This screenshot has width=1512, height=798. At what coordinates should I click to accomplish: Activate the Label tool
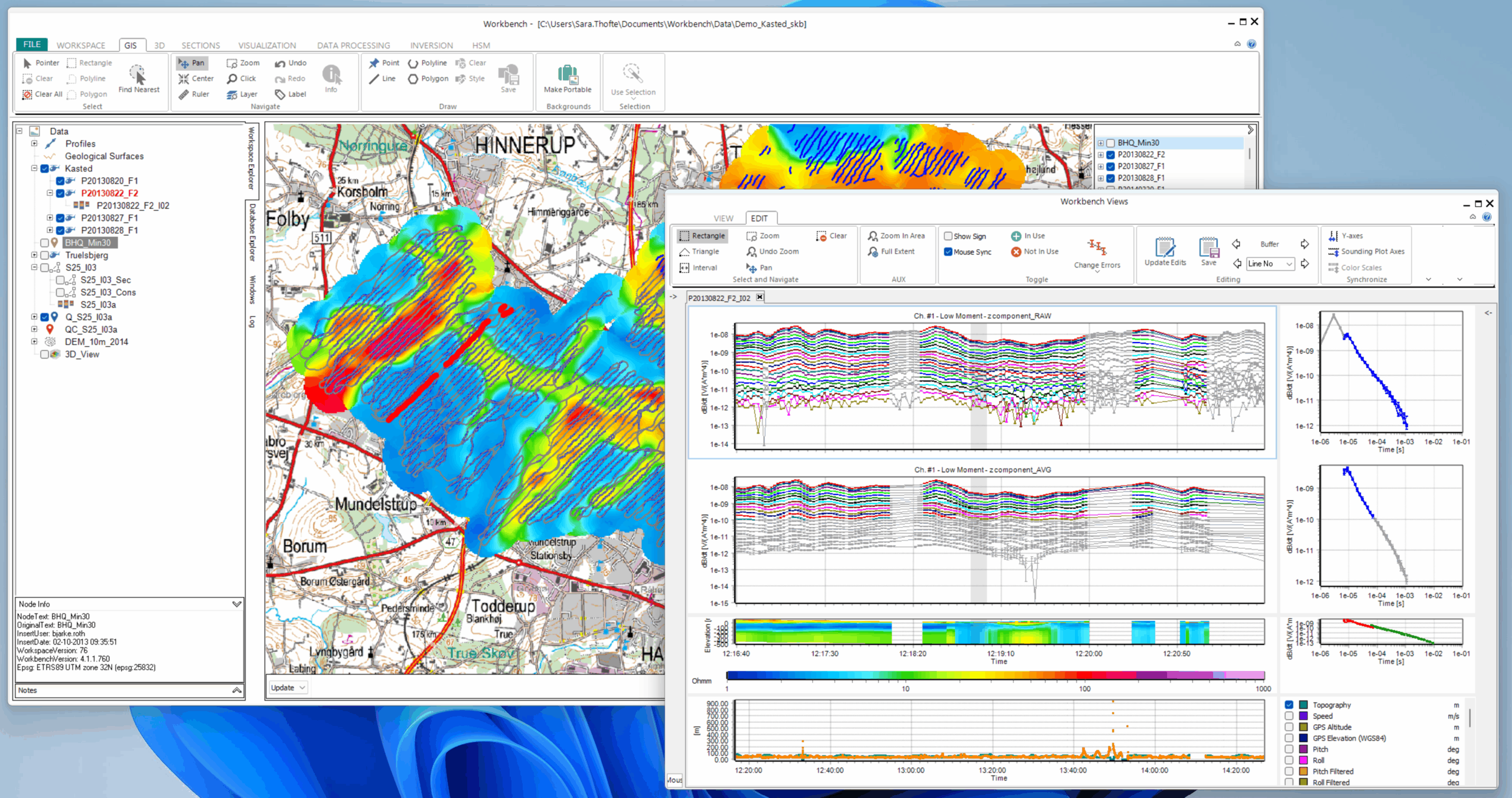tap(291, 94)
